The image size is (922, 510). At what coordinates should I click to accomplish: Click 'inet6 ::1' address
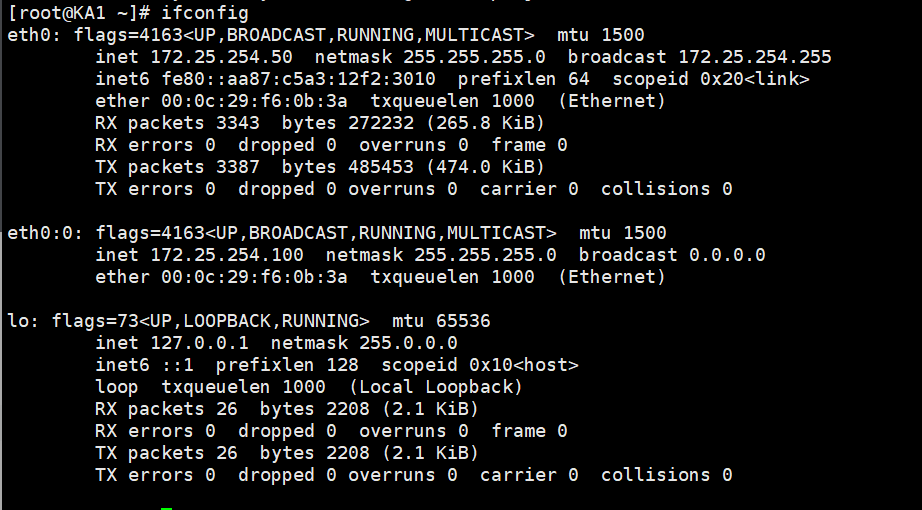coord(144,365)
